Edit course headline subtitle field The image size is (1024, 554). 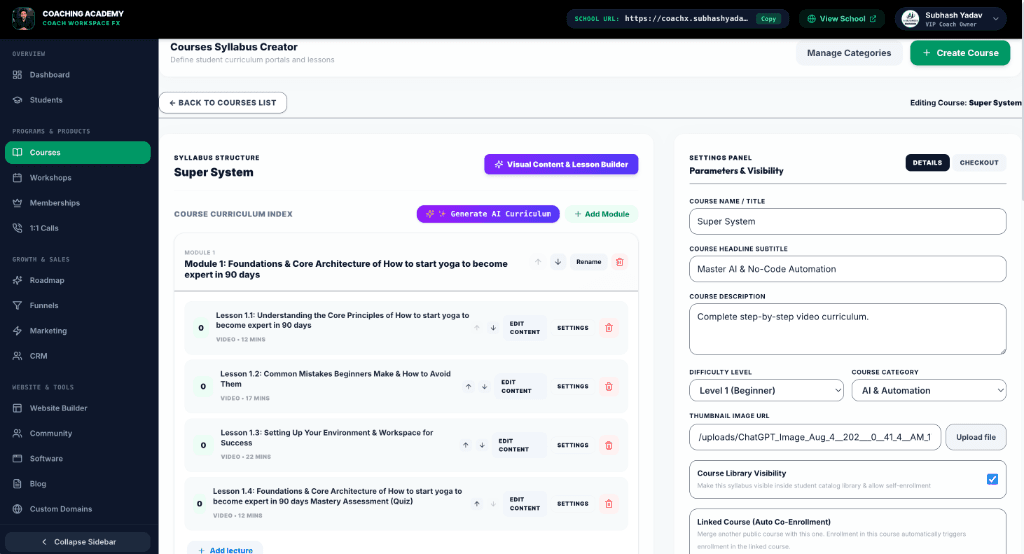pyautogui.click(x=847, y=269)
